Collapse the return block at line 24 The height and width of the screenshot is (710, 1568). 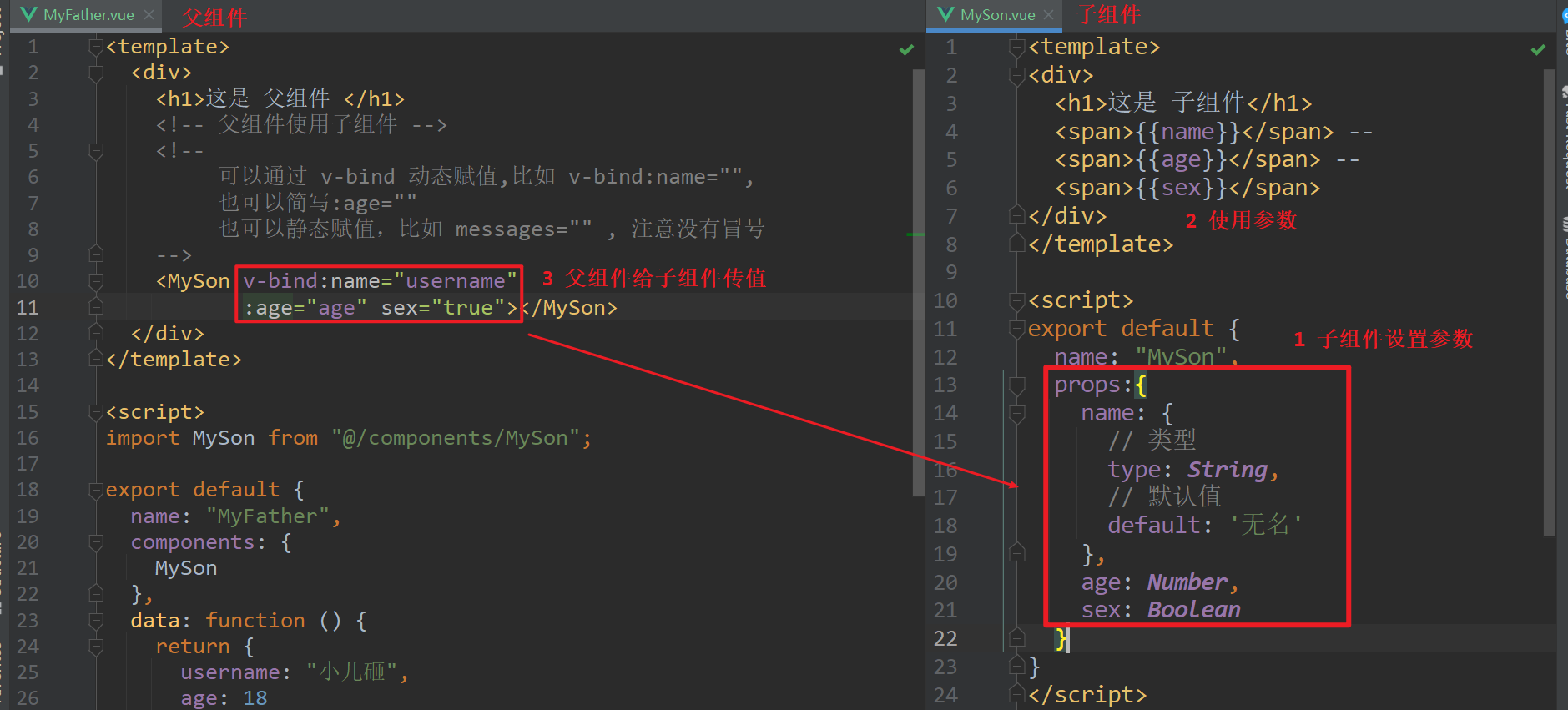click(96, 647)
